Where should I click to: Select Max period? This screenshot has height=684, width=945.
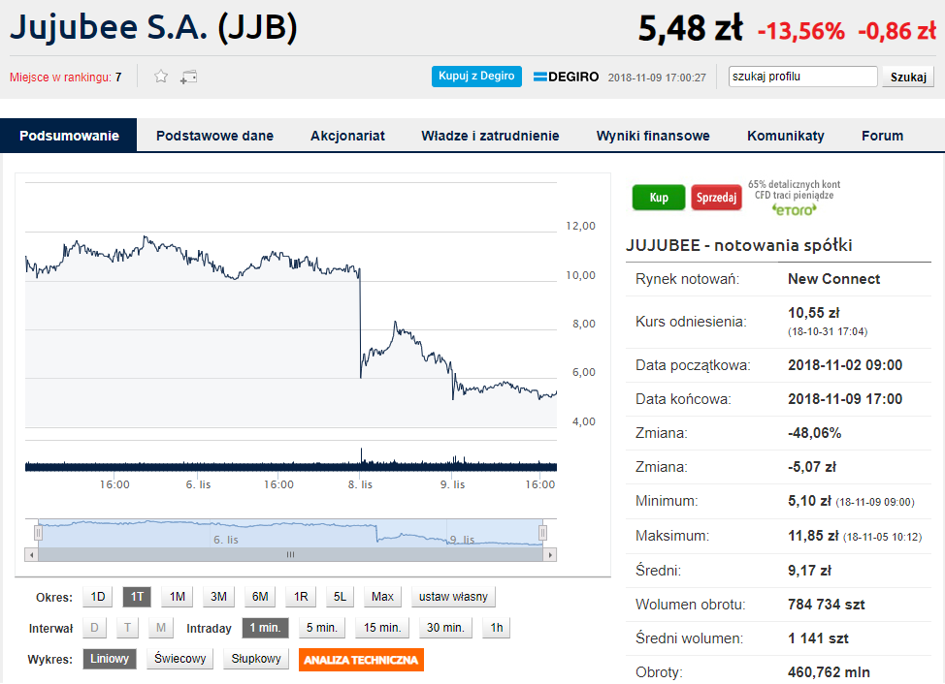click(382, 597)
